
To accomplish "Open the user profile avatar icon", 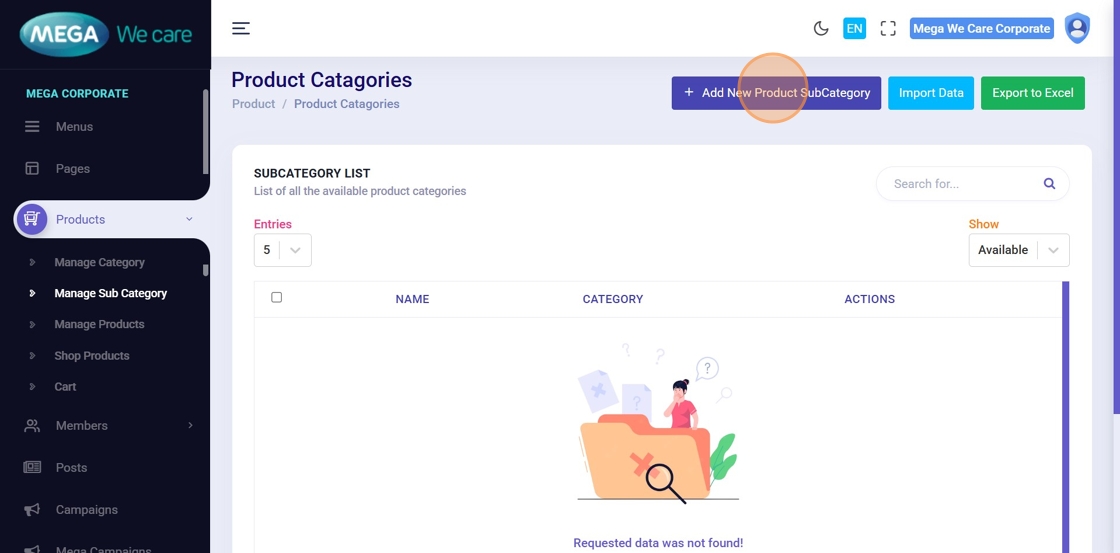I will [x=1077, y=28].
